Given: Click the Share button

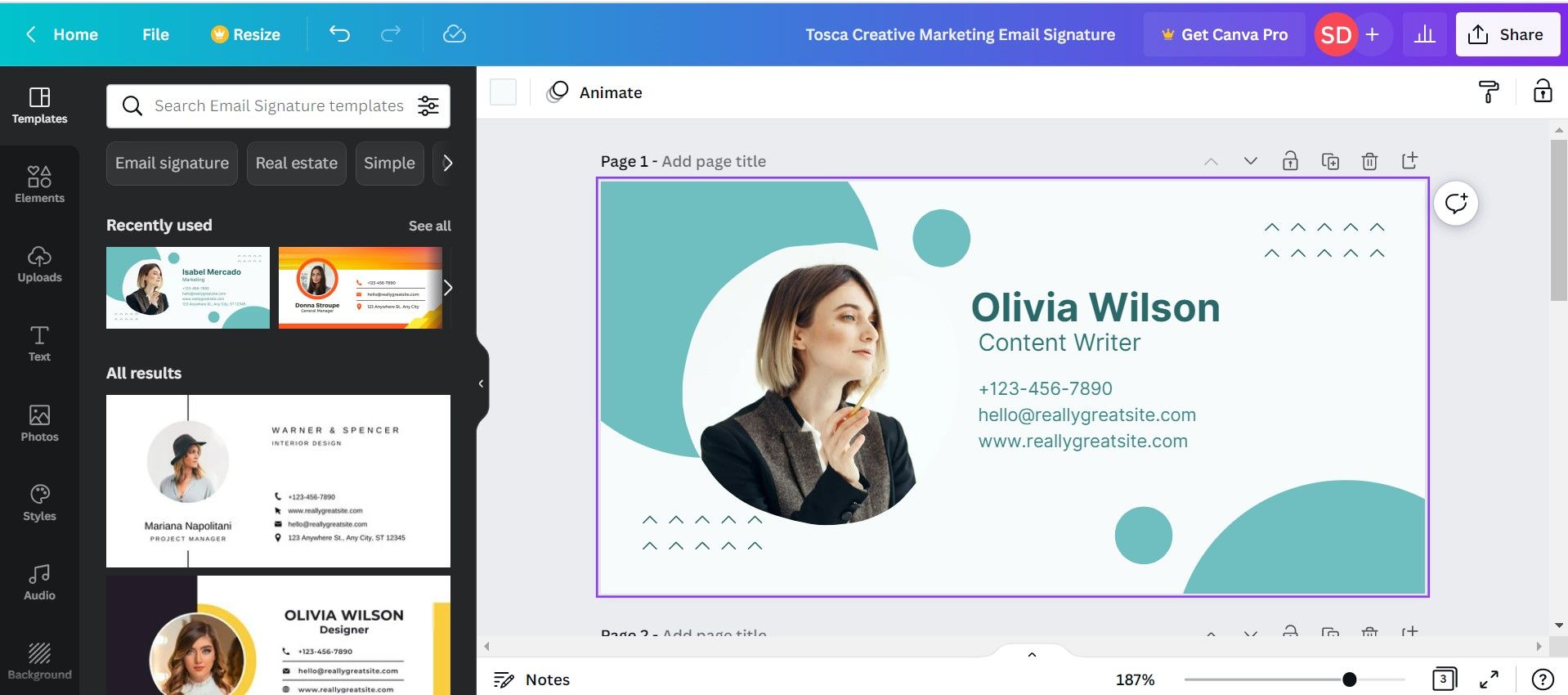Looking at the screenshot, I should (x=1508, y=34).
